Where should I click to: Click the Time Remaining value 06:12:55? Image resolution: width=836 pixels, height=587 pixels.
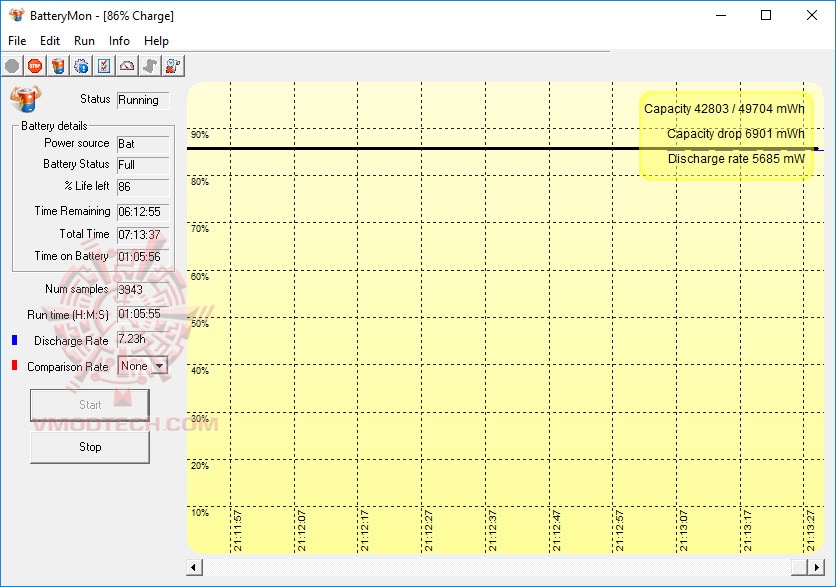point(143,212)
